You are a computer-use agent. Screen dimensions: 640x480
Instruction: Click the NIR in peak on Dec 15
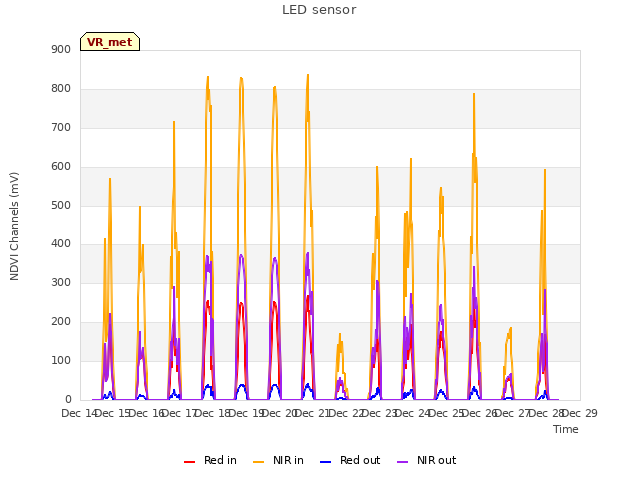110,179
